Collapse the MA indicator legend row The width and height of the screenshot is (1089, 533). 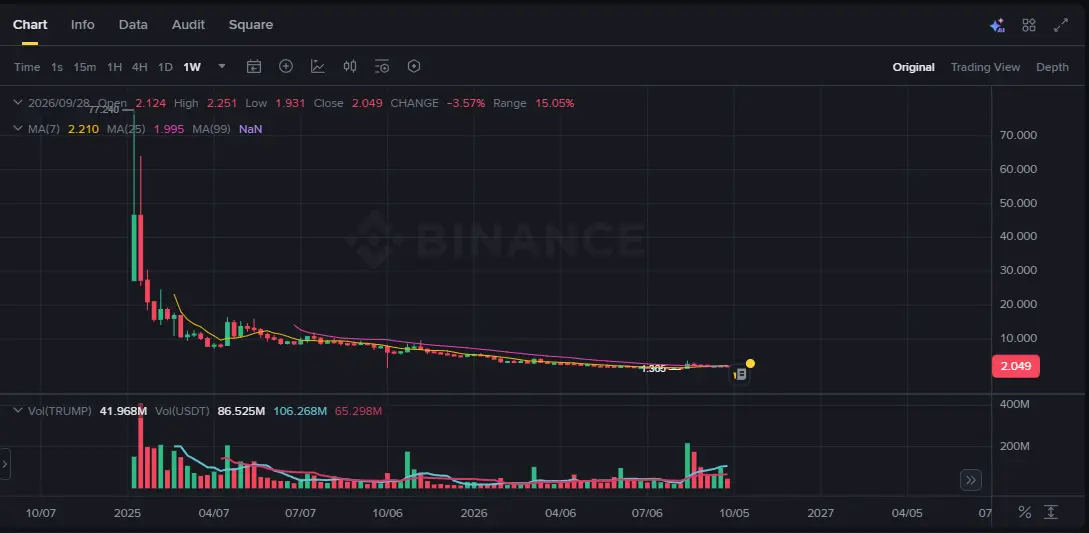(x=18, y=129)
